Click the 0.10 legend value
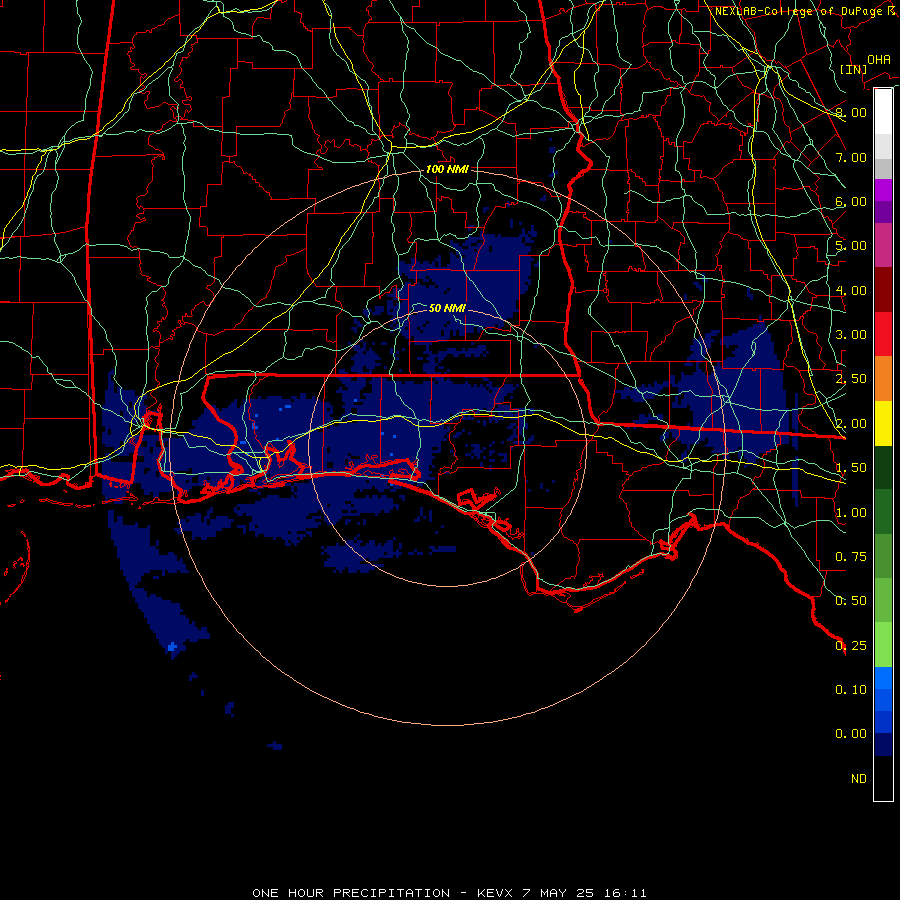 (851, 690)
